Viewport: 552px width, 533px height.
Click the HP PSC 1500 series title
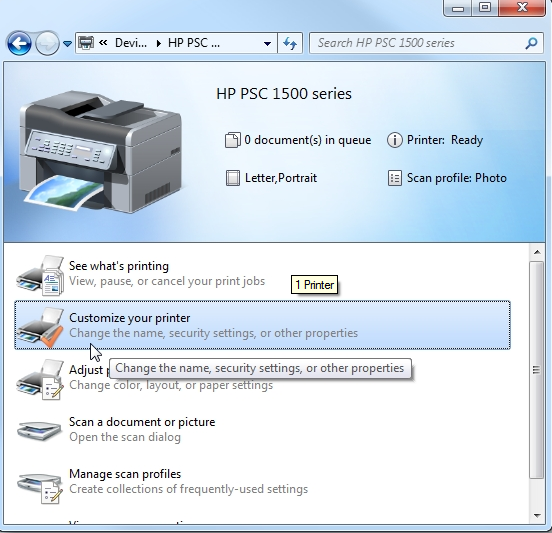(x=284, y=94)
